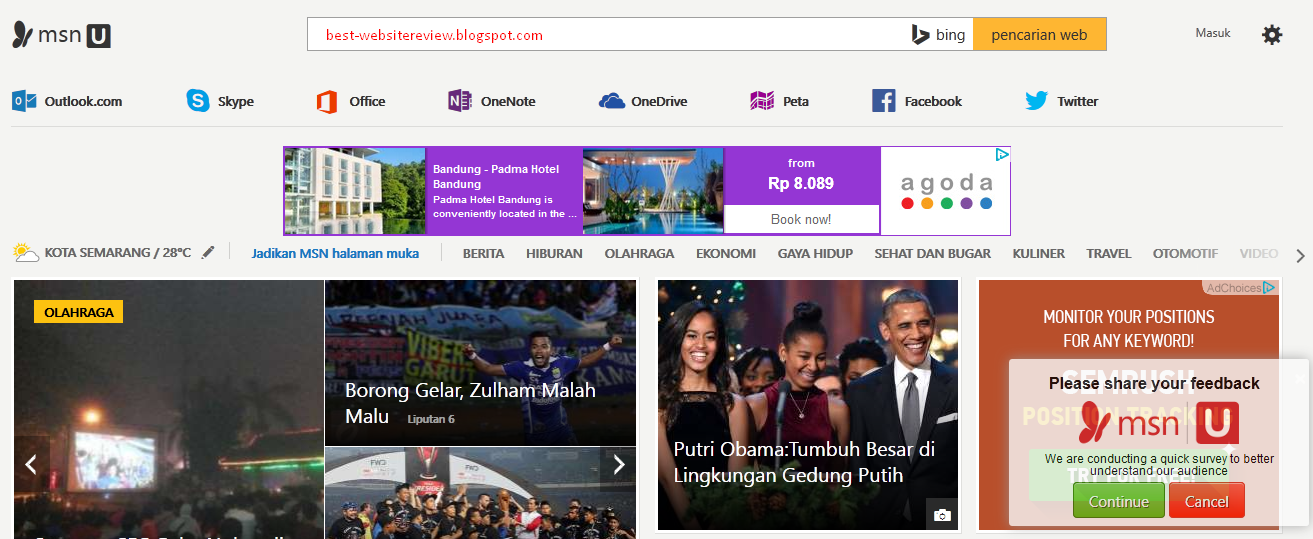Open the Twitter bird icon
Viewport: 1313px width, 539px height.
pyautogui.click(x=1037, y=101)
